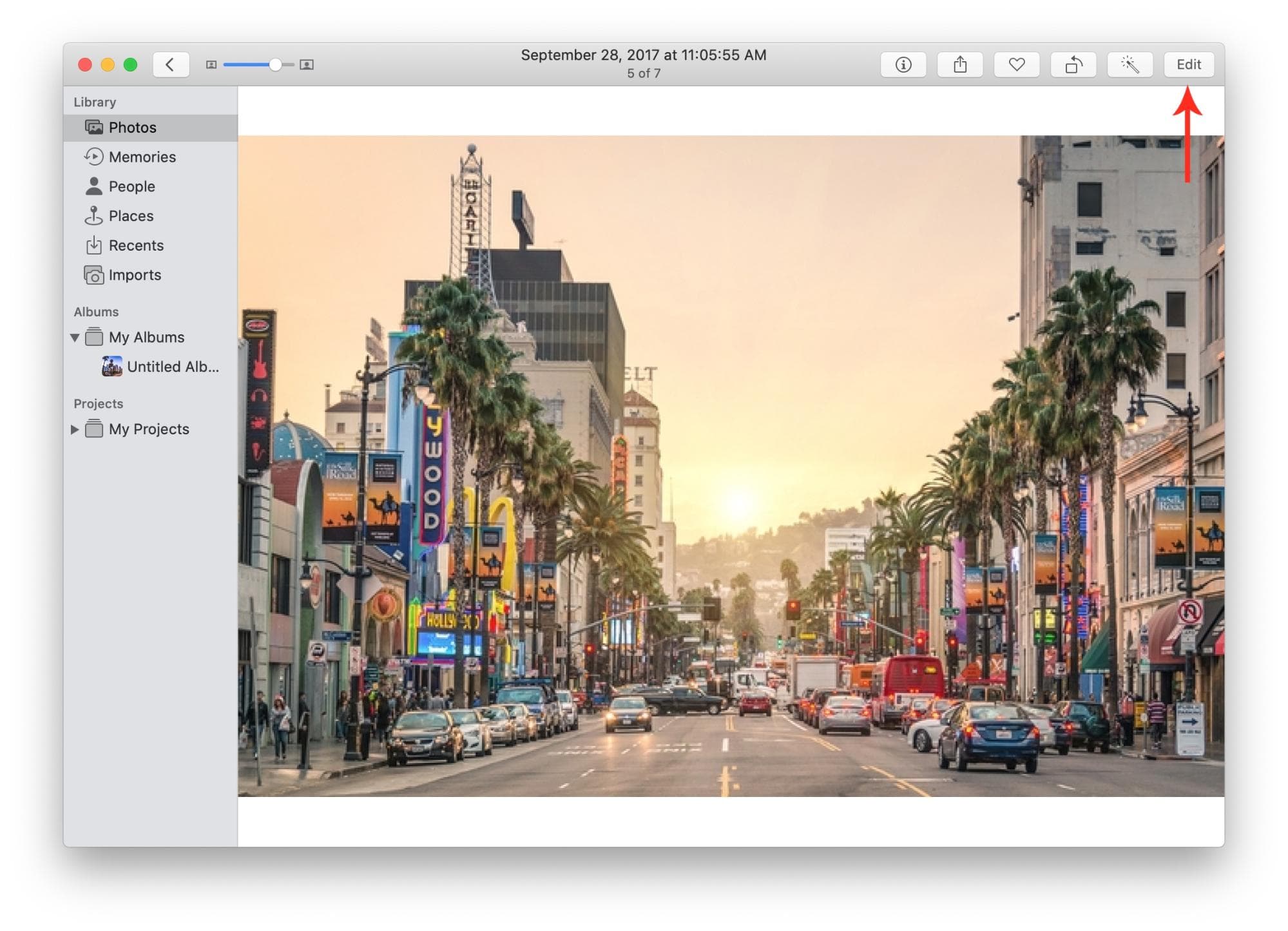The image size is (1288, 931).
Task: Collapse the My Albums tree
Action: pyautogui.click(x=76, y=337)
